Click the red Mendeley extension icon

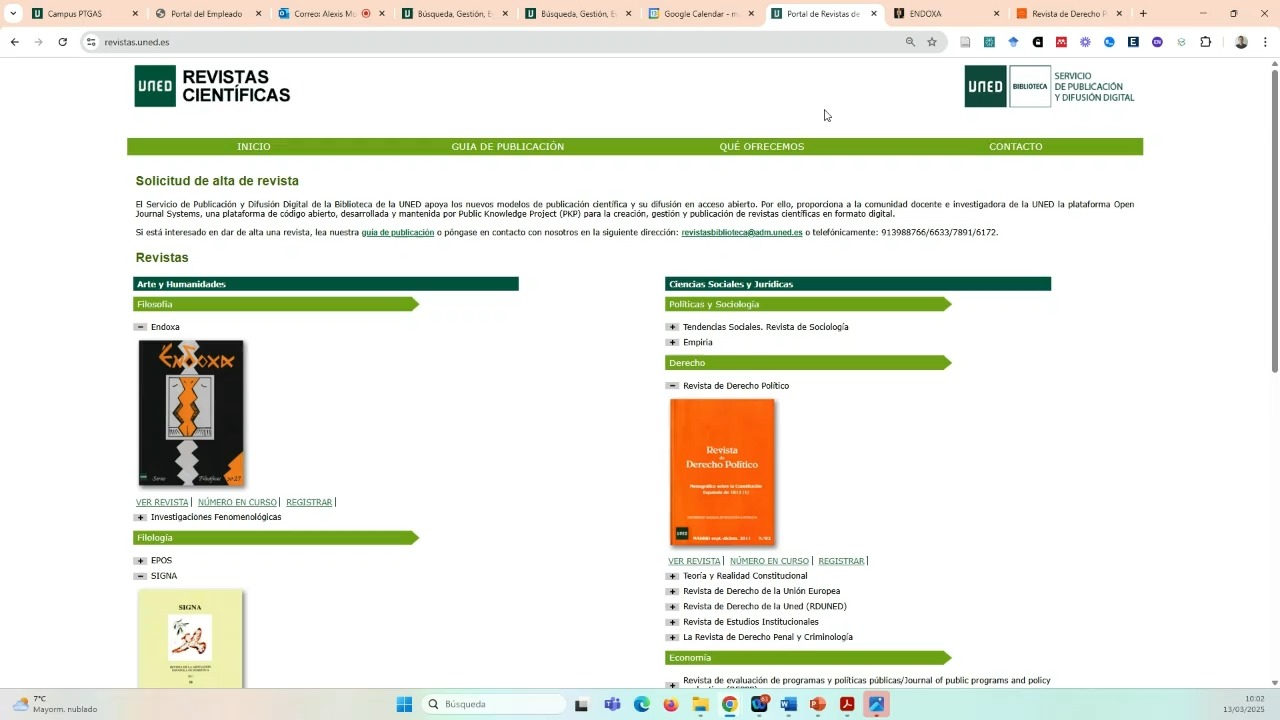click(x=1061, y=42)
